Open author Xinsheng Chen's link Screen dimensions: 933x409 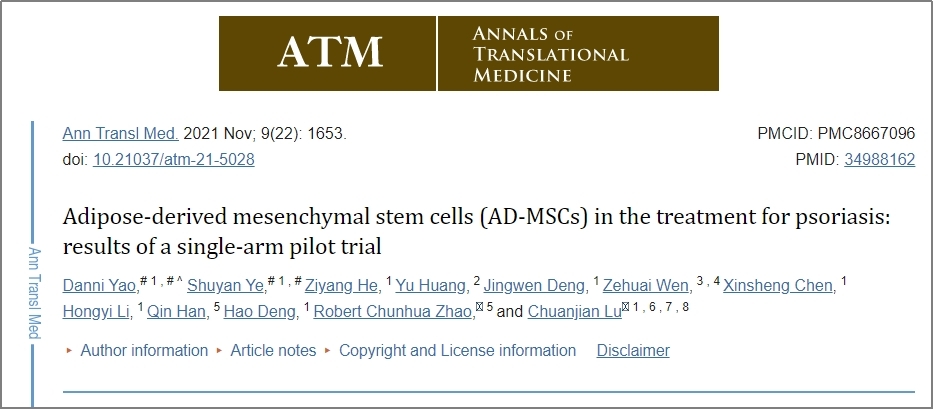coord(778,286)
